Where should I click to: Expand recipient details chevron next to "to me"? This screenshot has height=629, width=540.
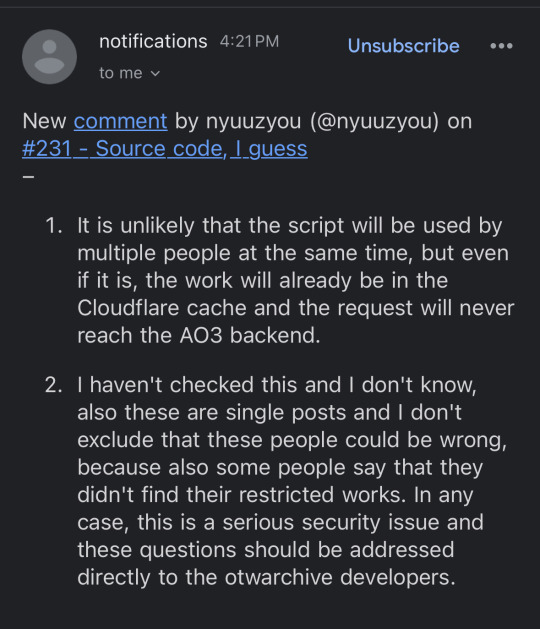[155, 74]
